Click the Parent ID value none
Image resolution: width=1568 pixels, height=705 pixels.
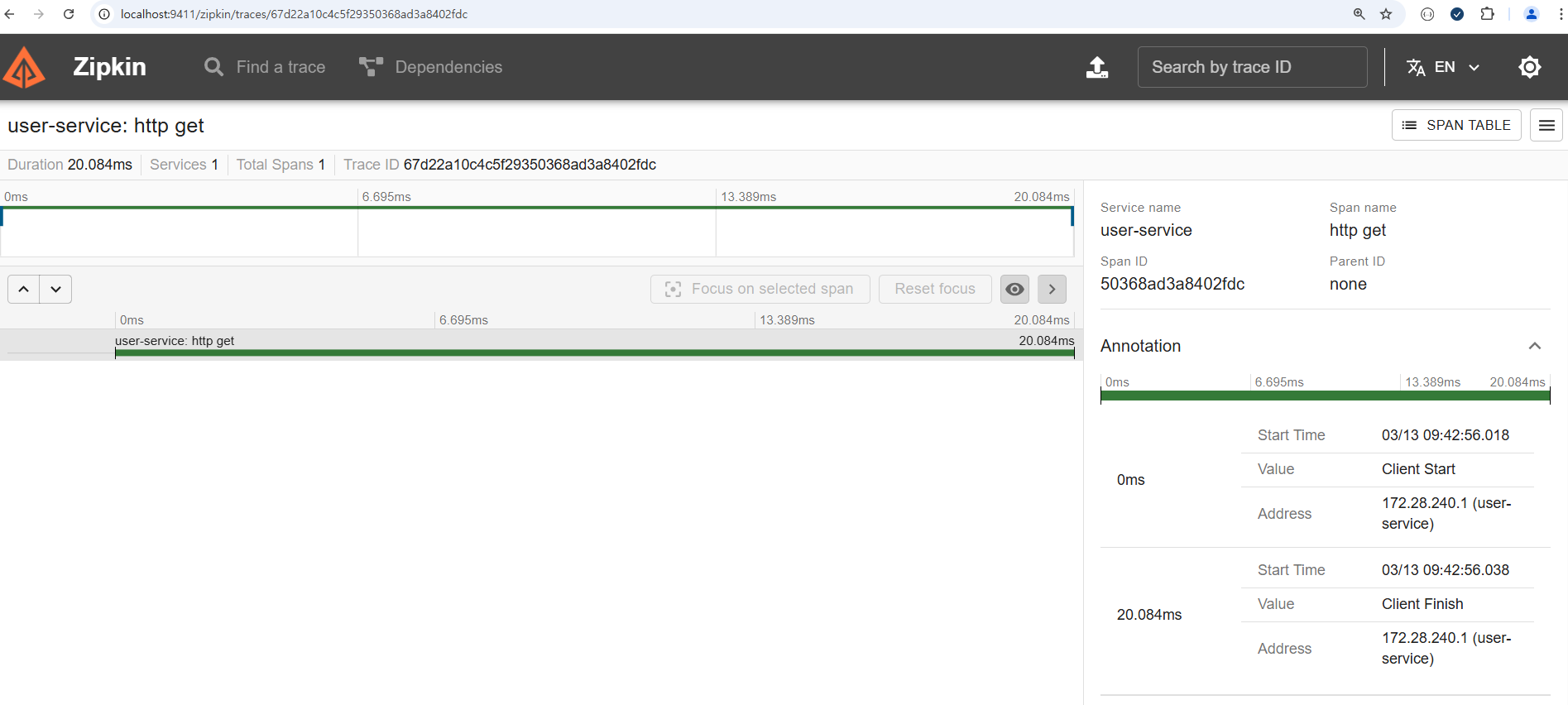tap(1348, 284)
